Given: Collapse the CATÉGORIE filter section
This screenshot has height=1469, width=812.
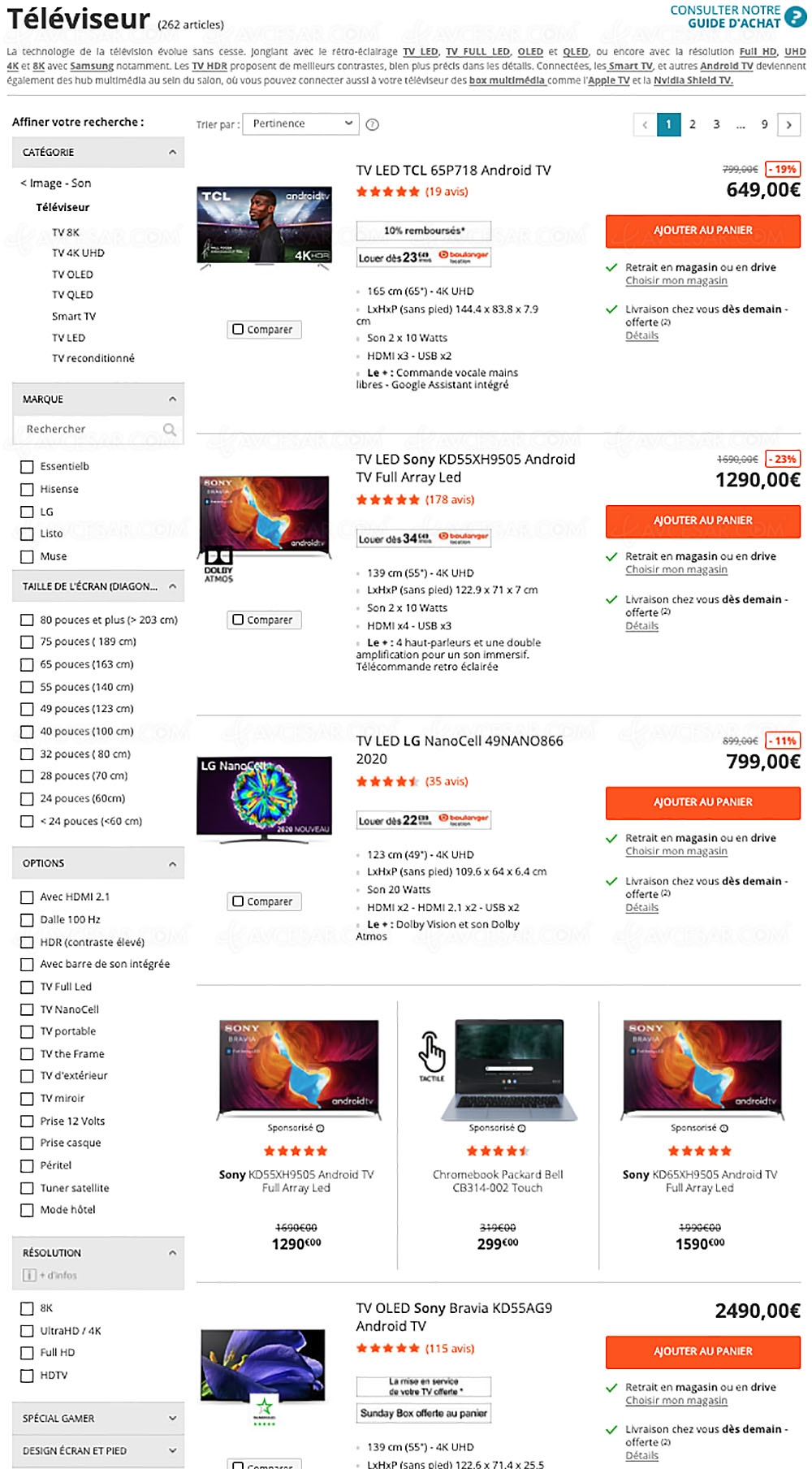Looking at the screenshot, I should point(171,151).
